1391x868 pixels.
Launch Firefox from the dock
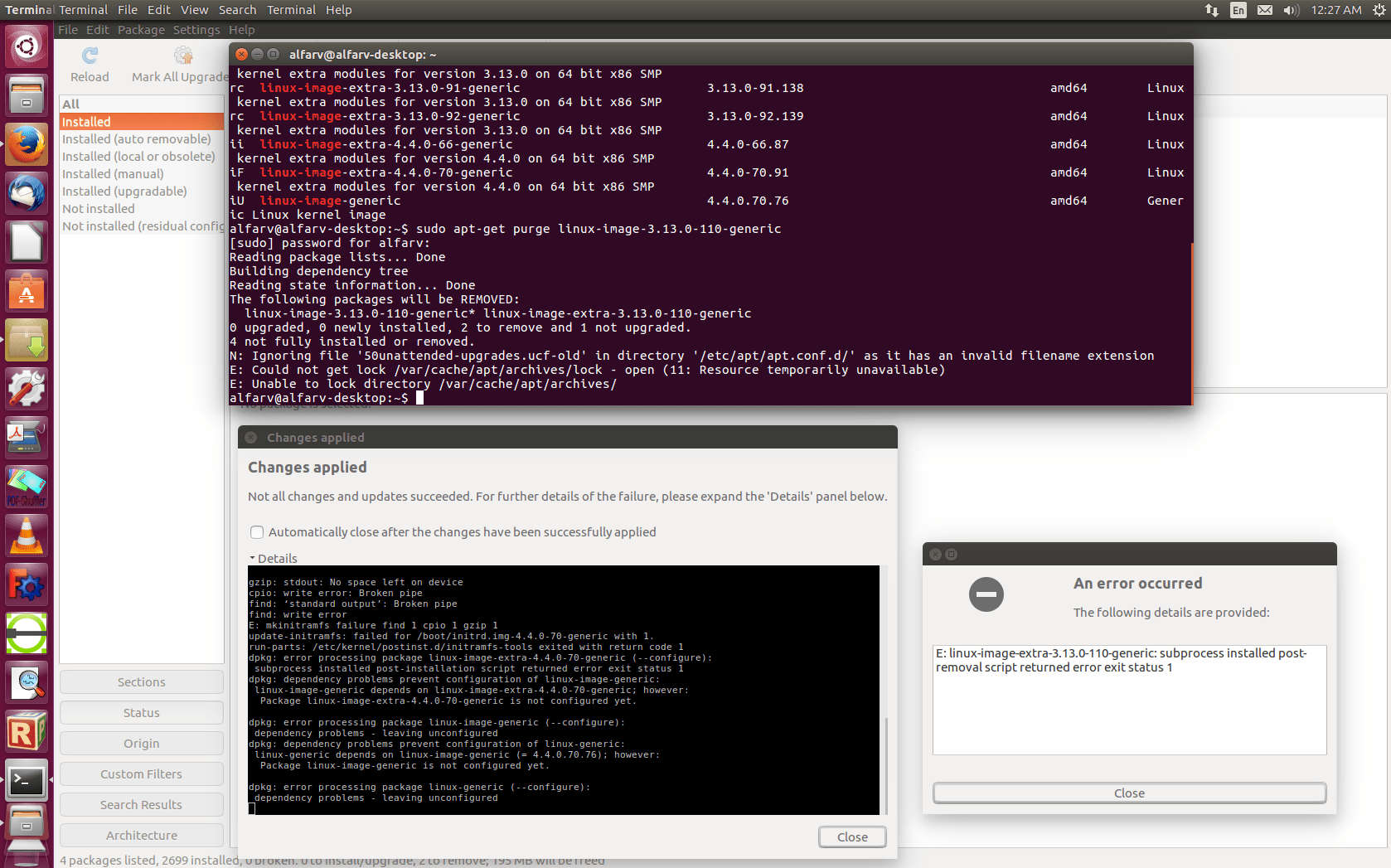(27, 143)
